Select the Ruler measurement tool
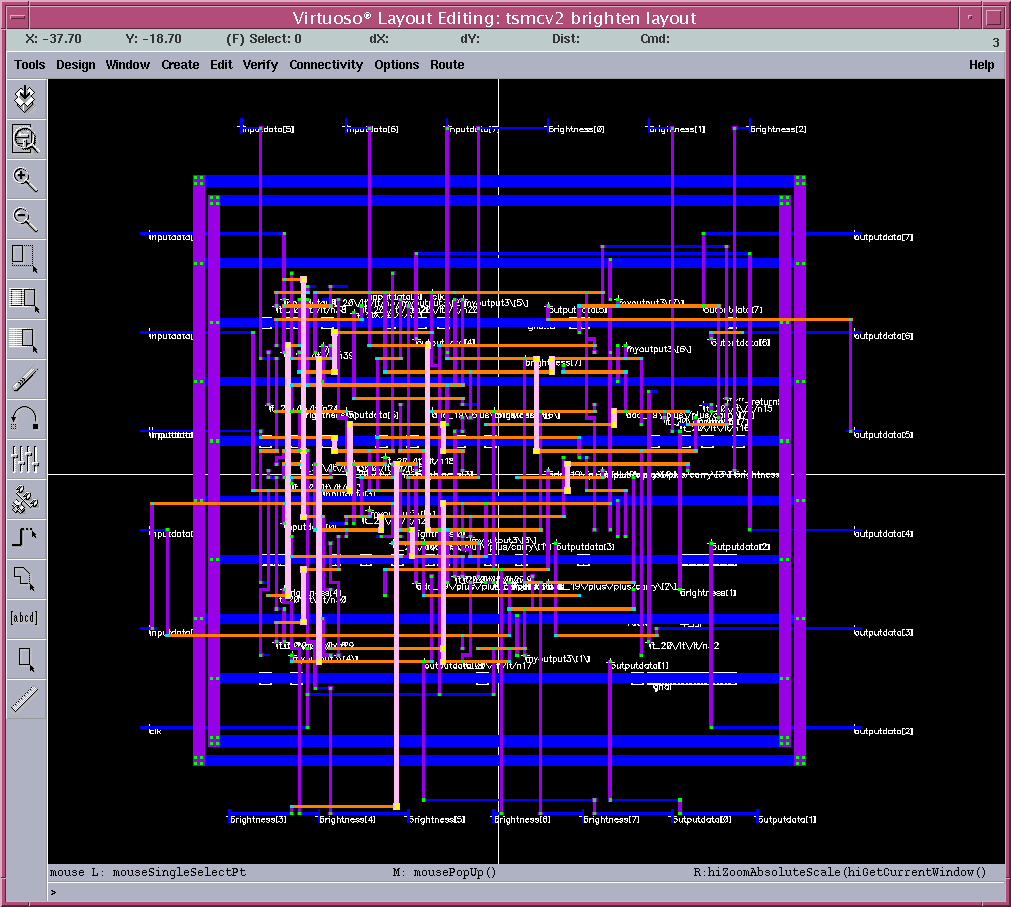 [x=24, y=698]
